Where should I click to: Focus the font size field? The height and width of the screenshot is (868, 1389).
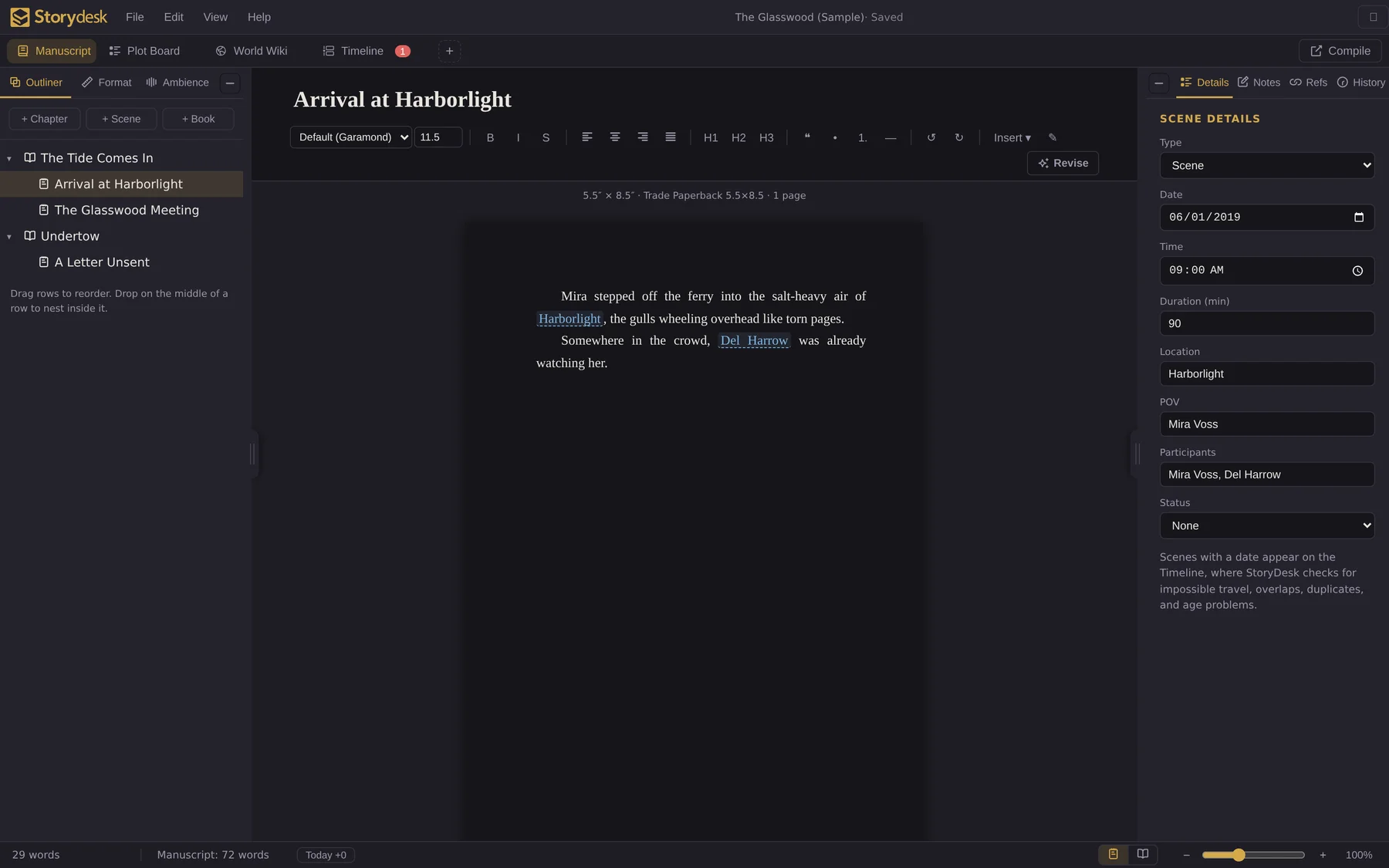pyautogui.click(x=438, y=137)
